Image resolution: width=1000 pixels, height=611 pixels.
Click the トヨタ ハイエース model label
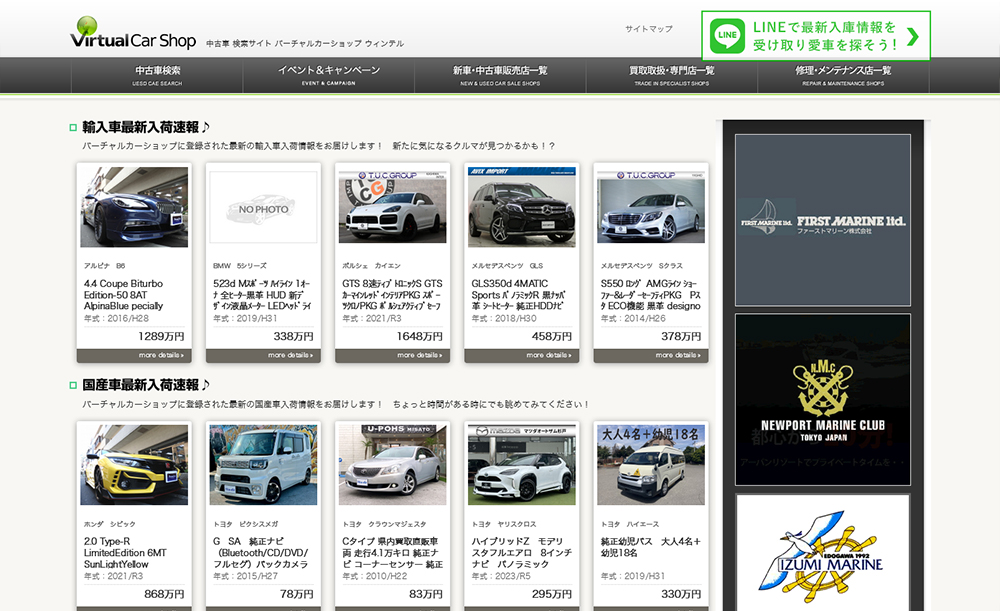pyautogui.click(x=630, y=524)
